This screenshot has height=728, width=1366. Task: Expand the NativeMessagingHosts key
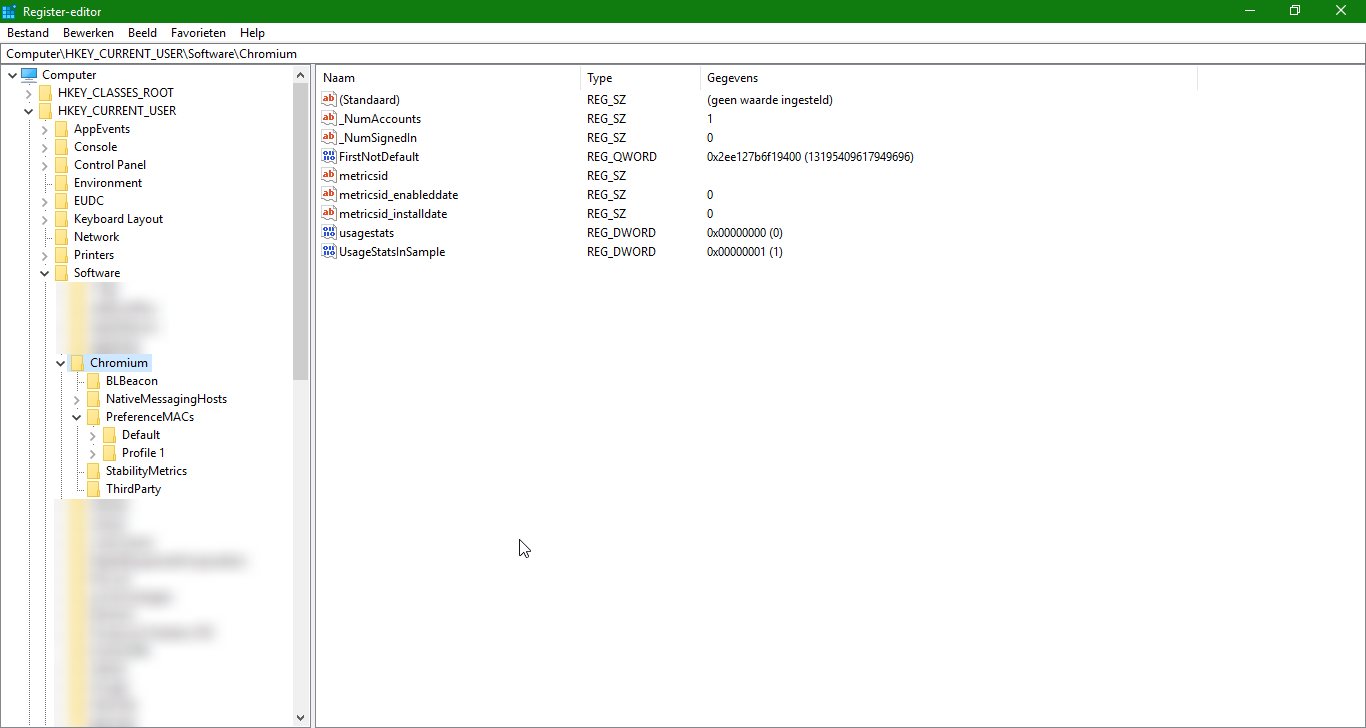click(x=76, y=398)
